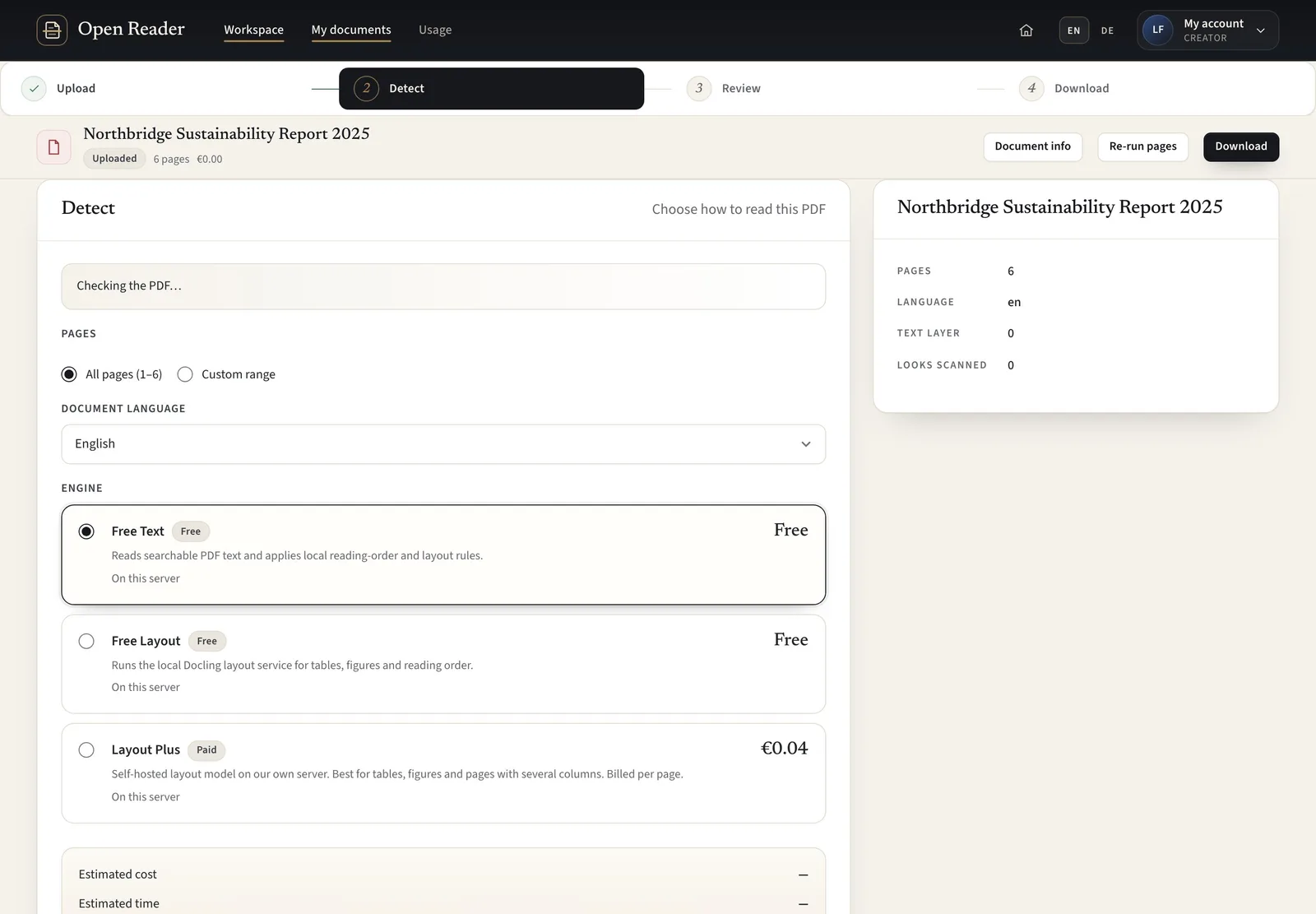Choose the Free Text engine radio
The image size is (1316, 914).
[x=86, y=531]
